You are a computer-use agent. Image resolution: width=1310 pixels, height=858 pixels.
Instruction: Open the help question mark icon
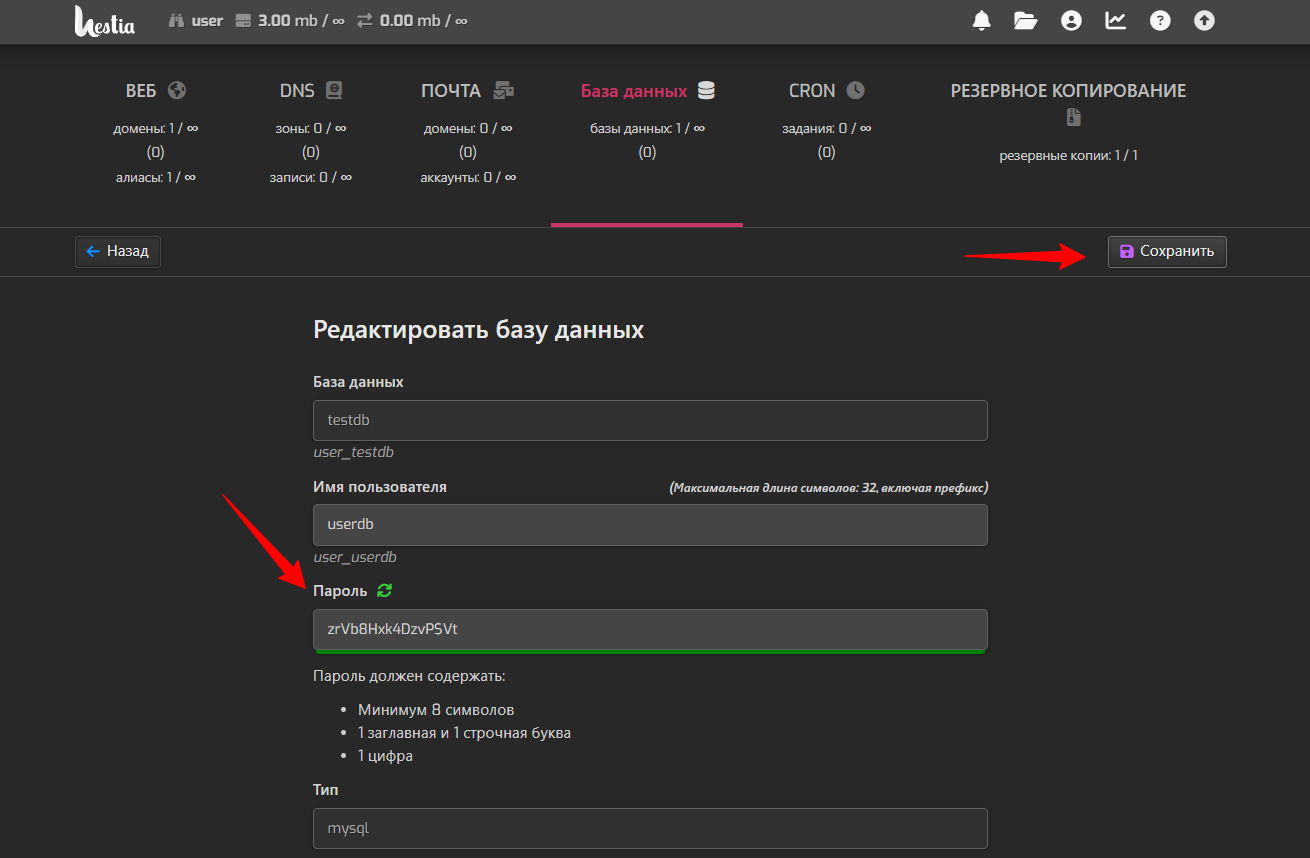tap(1160, 20)
